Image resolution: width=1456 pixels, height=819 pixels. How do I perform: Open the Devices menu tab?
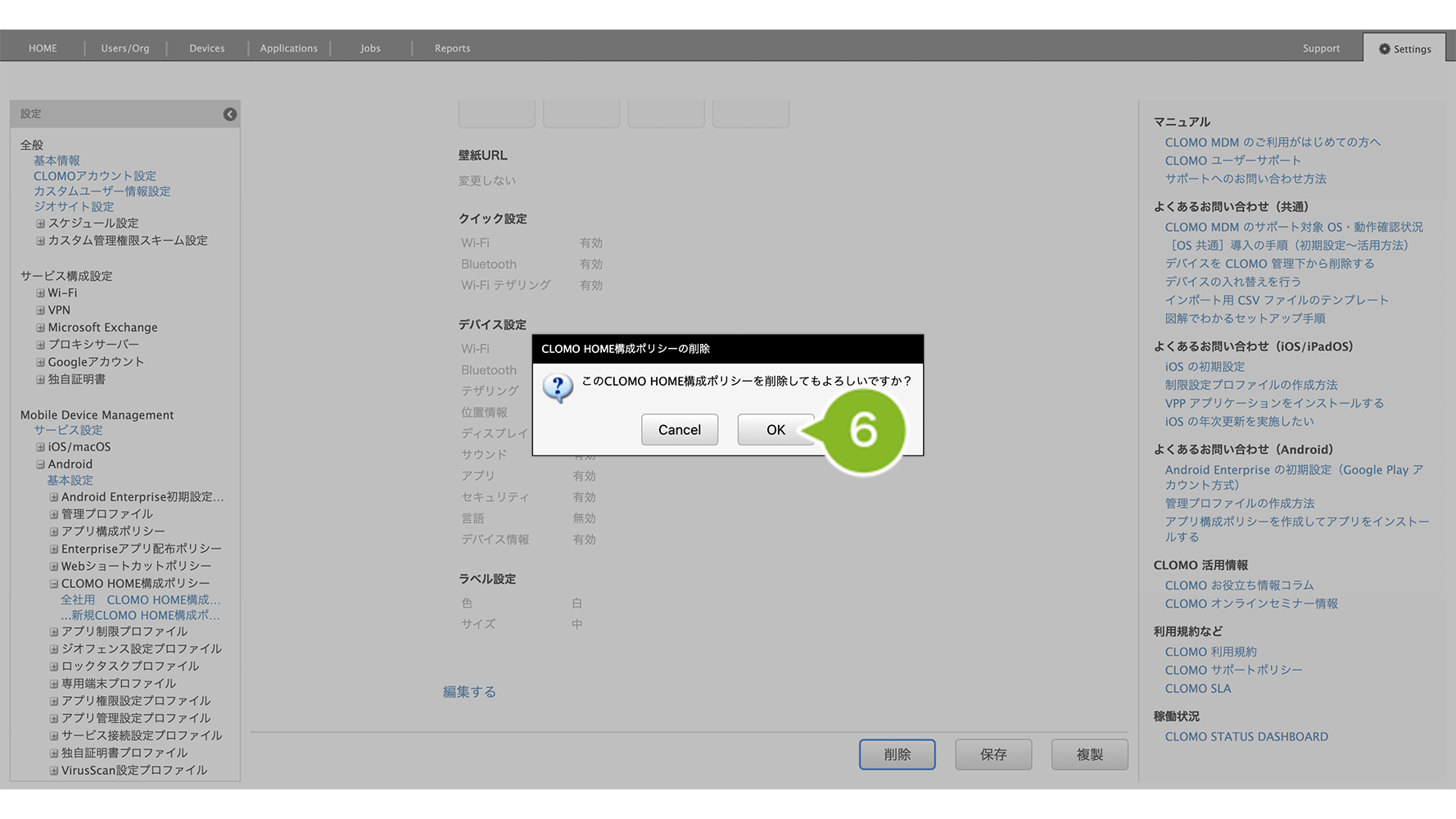(x=206, y=48)
